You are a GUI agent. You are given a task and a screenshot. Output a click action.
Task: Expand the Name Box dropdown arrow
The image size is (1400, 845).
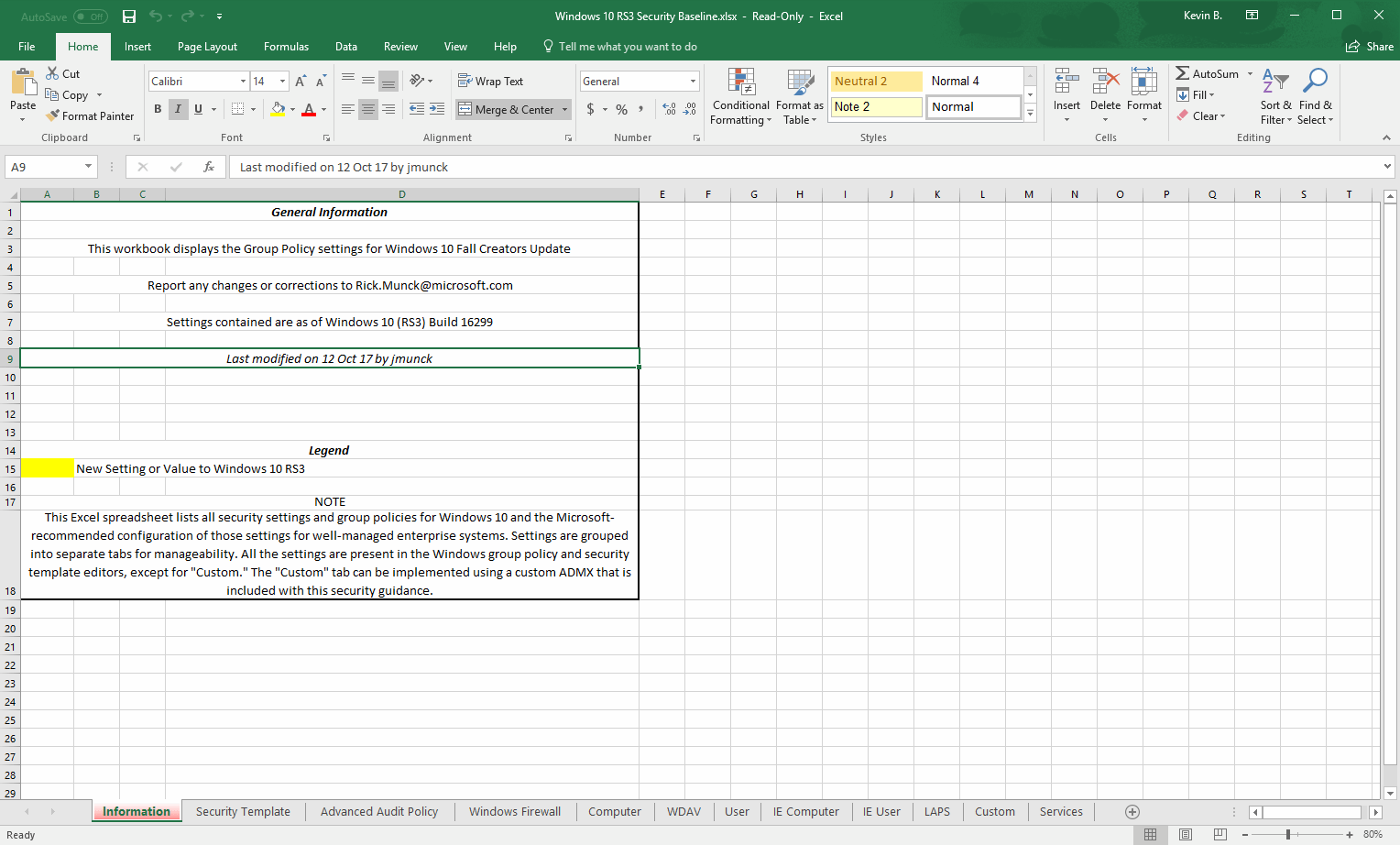tap(88, 167)
